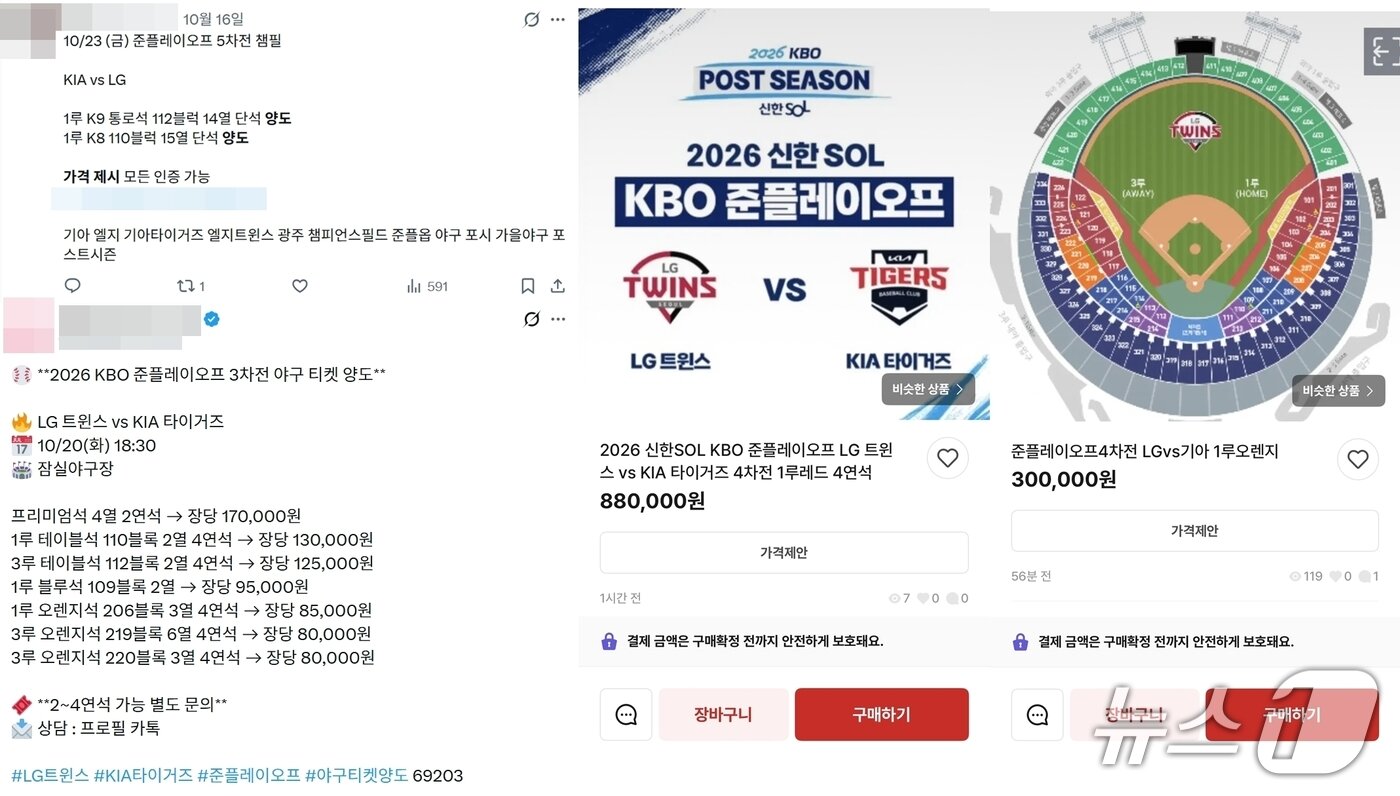Select 가격제안 under the 300,000원 listing
The image size is (1400, 796).
[x=1195, y=530]
